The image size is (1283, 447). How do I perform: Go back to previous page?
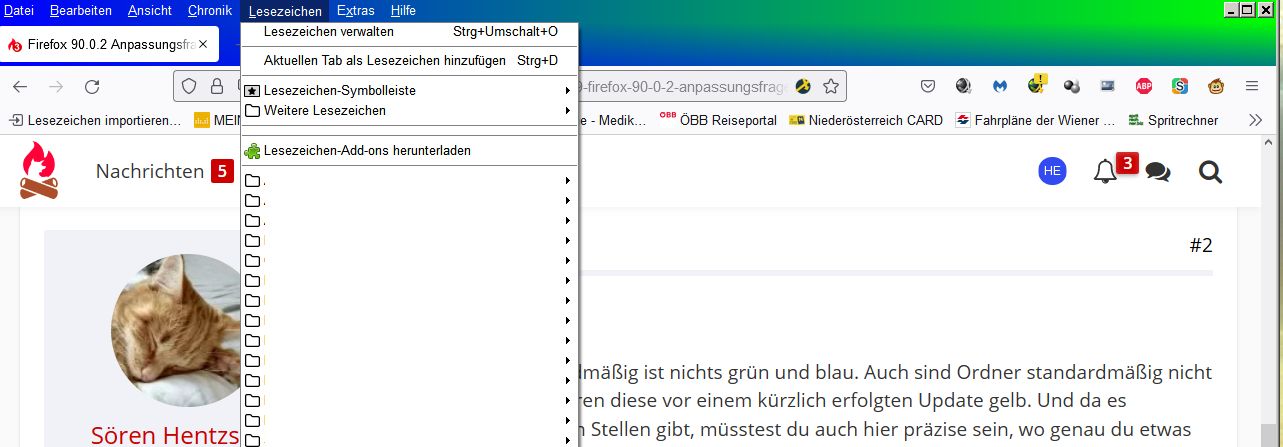(x=20, y=86)
